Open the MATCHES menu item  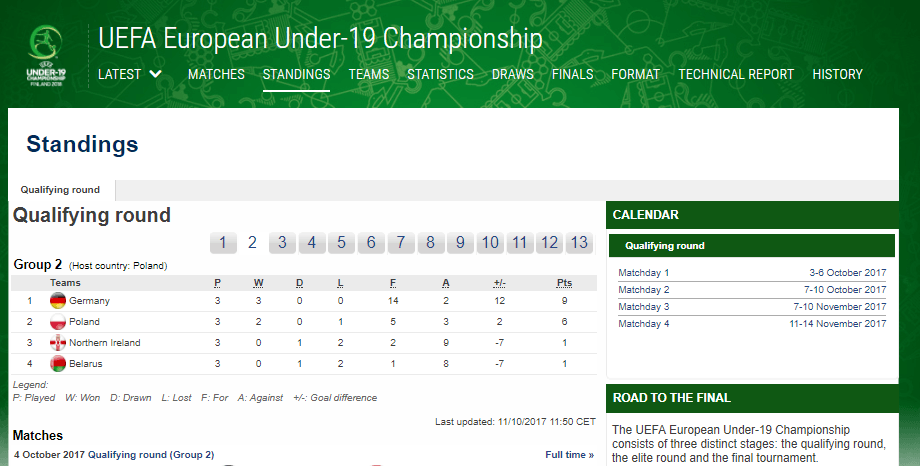[216, 74]
